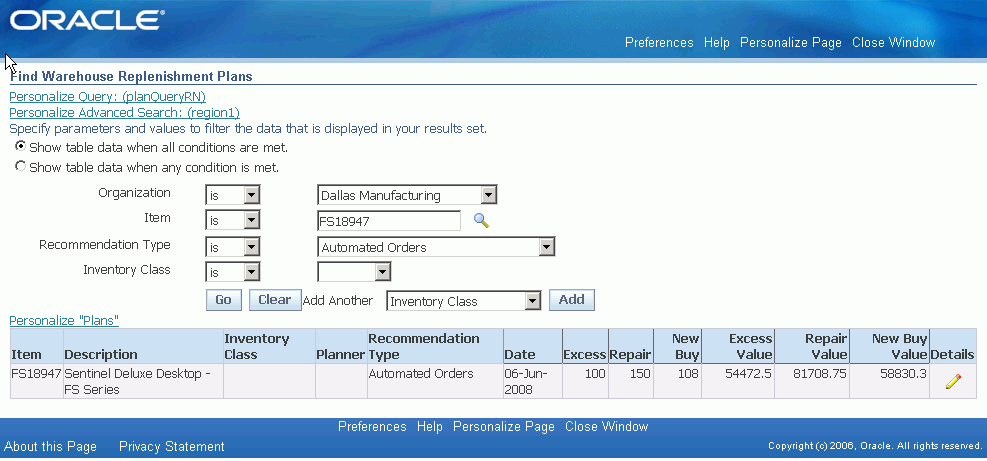Open the Organization 'is' operator dropdown
Screen dimensions: 987x461
point(233,195)
